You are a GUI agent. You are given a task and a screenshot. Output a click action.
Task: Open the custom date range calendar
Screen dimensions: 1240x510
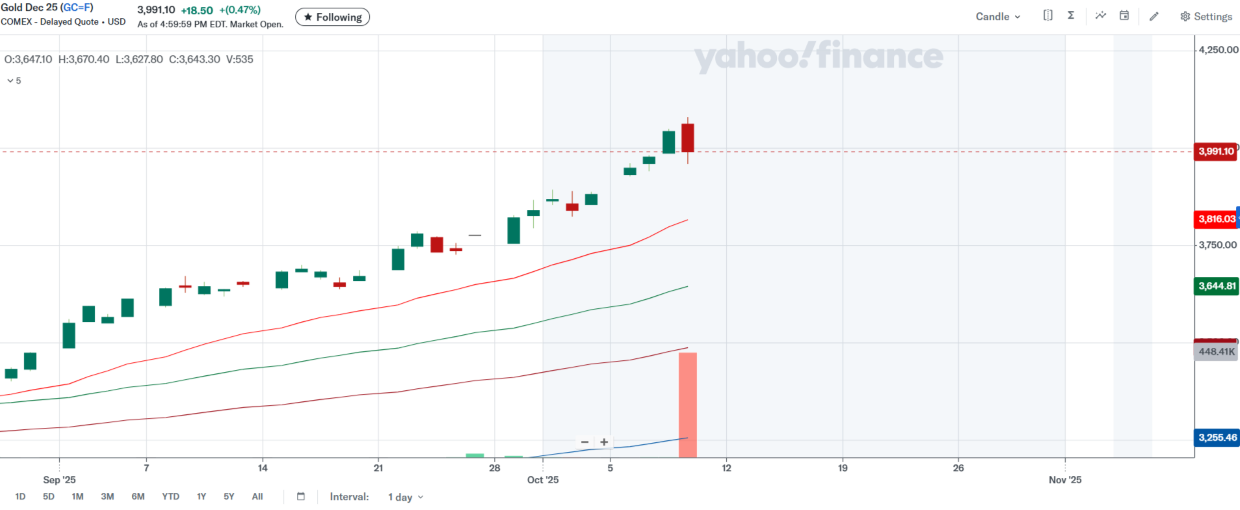point(301,497)
